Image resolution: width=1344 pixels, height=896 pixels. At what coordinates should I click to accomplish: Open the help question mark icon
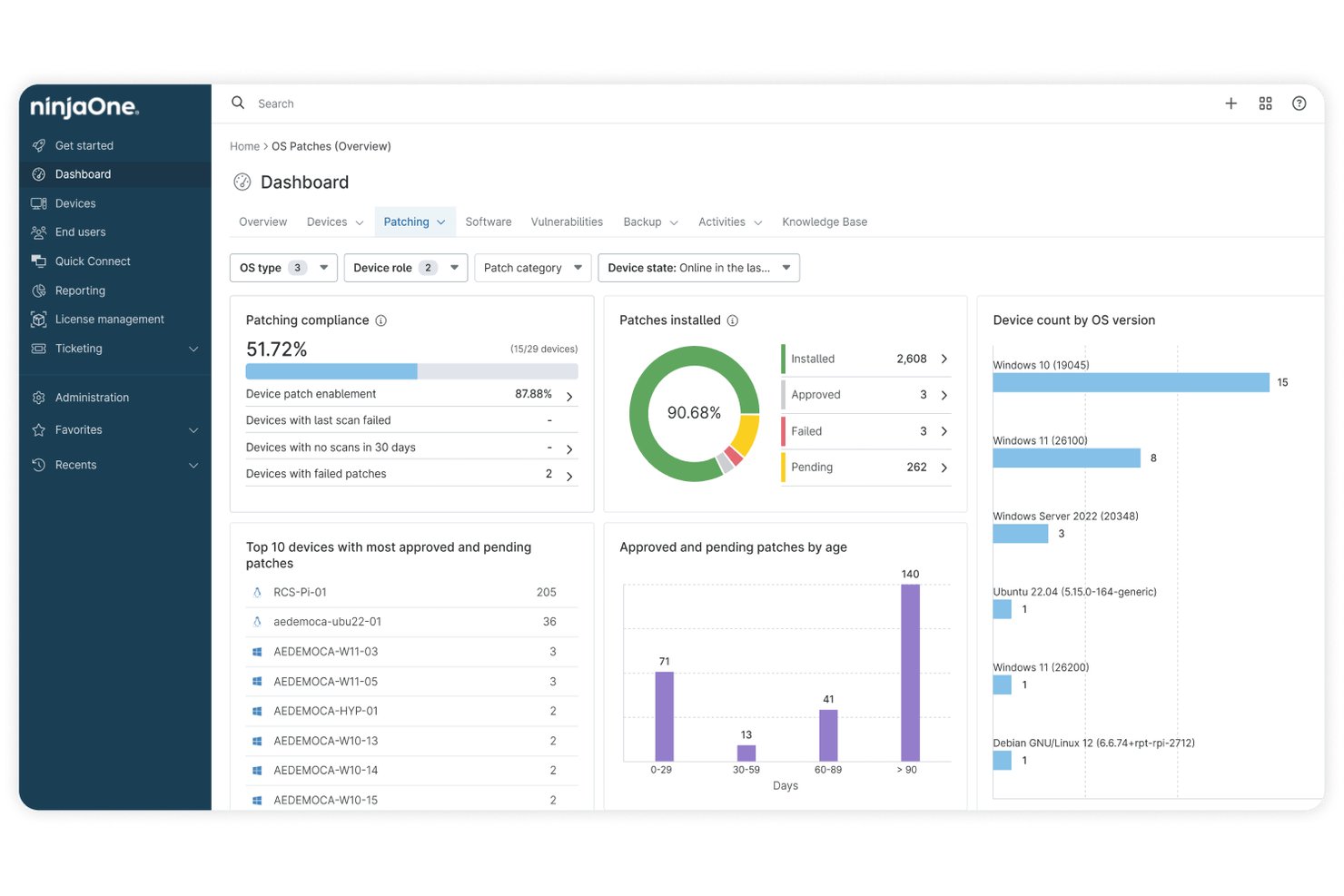[x=1300, y=103]
